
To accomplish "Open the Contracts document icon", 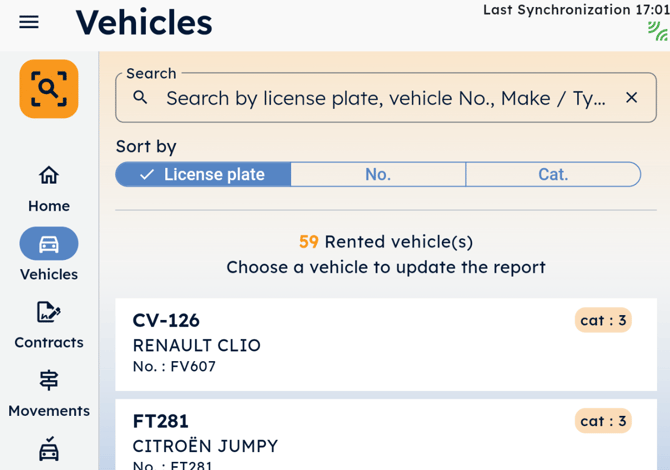I will pyautogui.click(x=48, y=312).
